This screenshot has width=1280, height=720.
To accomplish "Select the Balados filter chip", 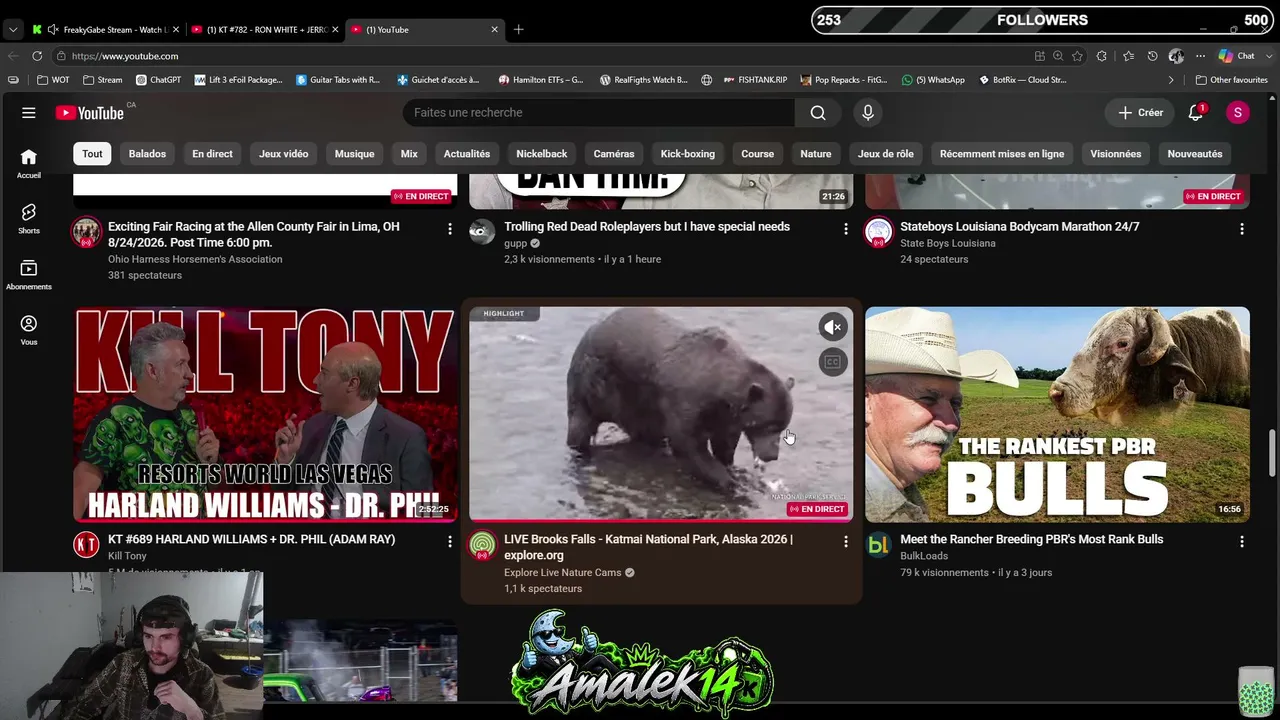I will click(147, 154).
